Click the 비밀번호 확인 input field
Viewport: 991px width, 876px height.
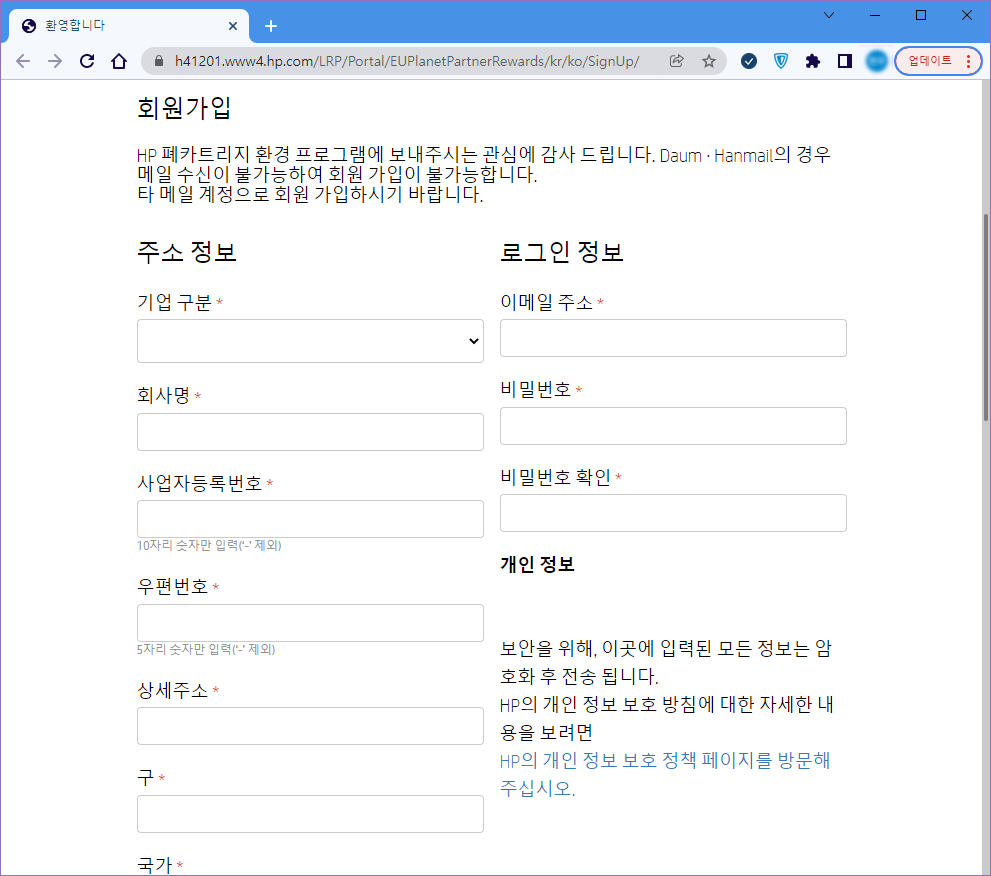point(673,513)
